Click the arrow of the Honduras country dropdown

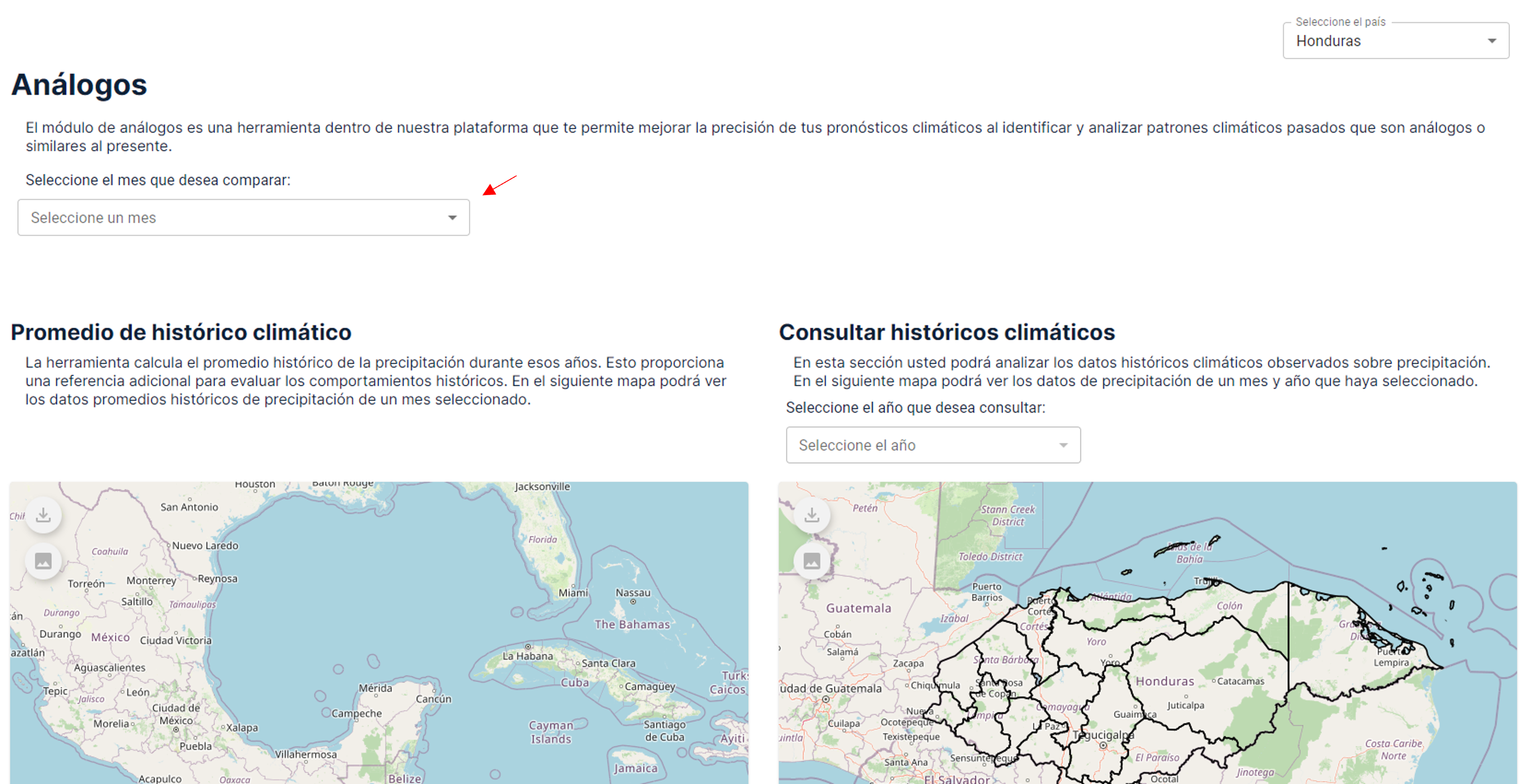tap(1492, 41)
